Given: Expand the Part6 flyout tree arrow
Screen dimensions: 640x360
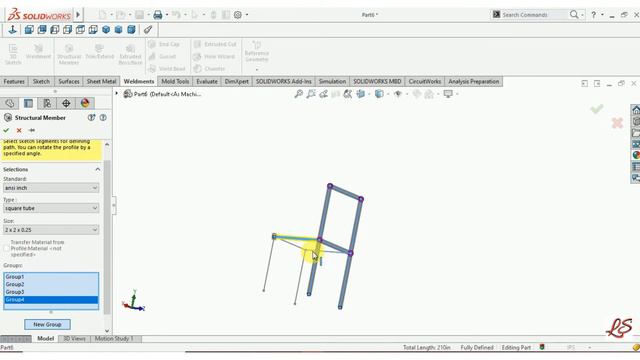Looking at the screenshot, I should pyautogui.click(x=116, y=94).
